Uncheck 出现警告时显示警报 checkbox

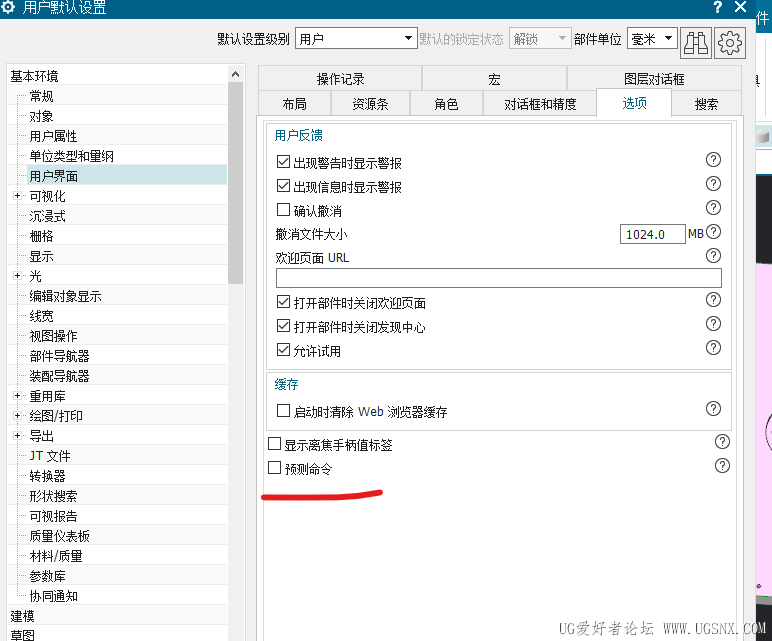click(x=283, y=161)
